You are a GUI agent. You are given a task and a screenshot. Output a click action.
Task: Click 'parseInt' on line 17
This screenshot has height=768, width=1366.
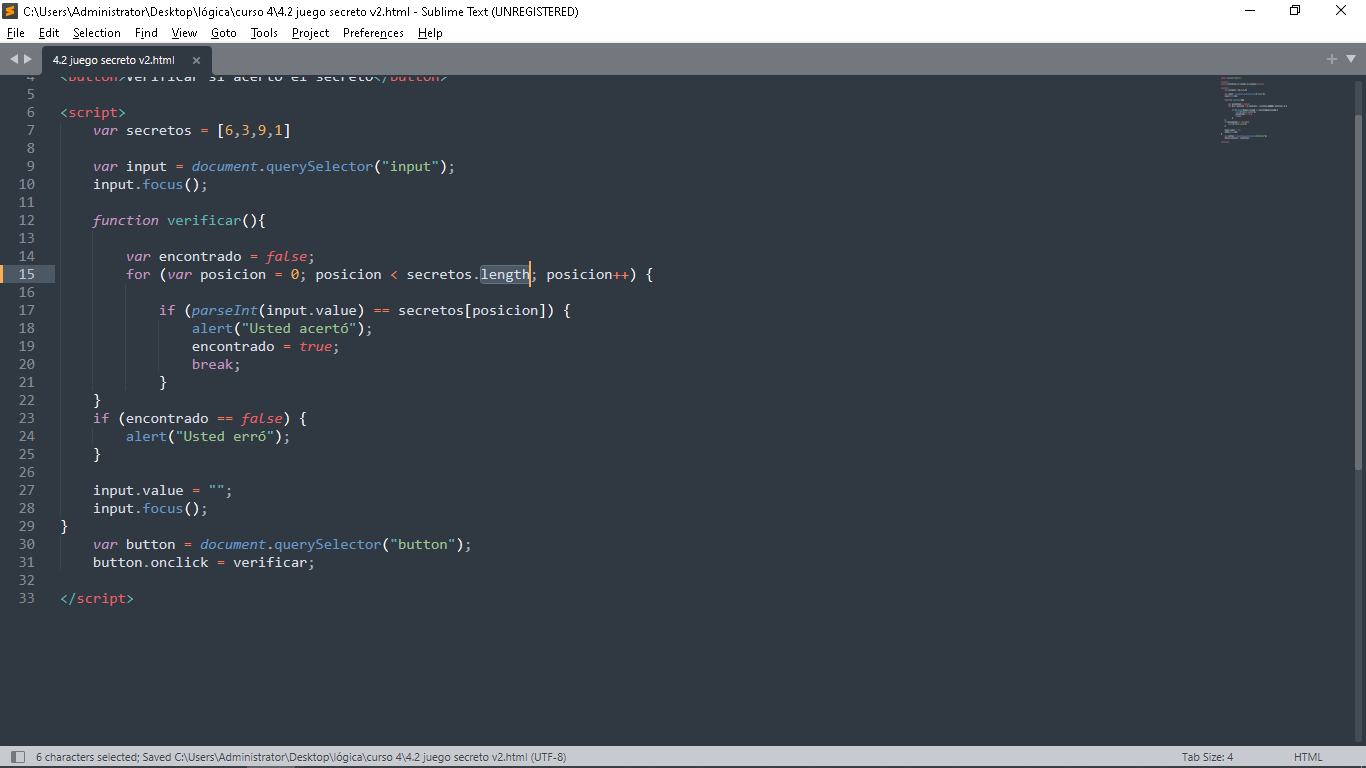225,310
